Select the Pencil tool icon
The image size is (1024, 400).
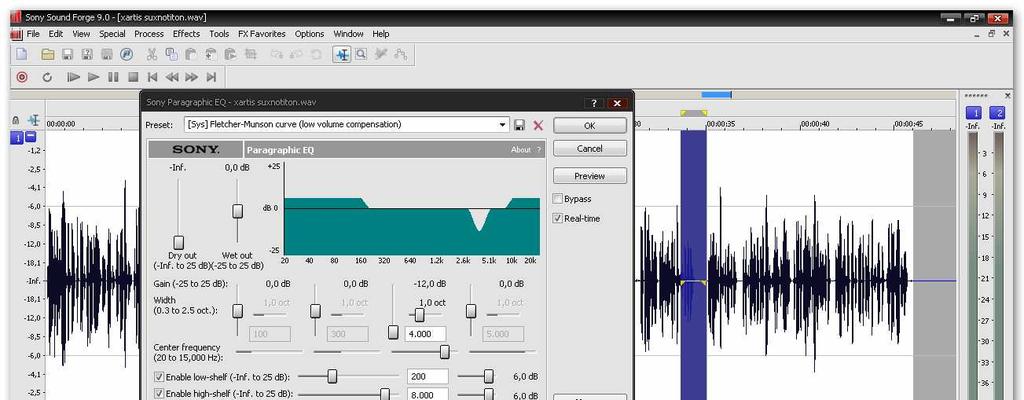coord(381,54)
